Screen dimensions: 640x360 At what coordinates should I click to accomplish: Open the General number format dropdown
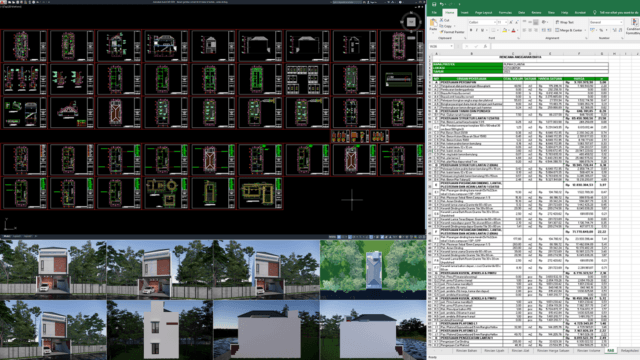607,22
